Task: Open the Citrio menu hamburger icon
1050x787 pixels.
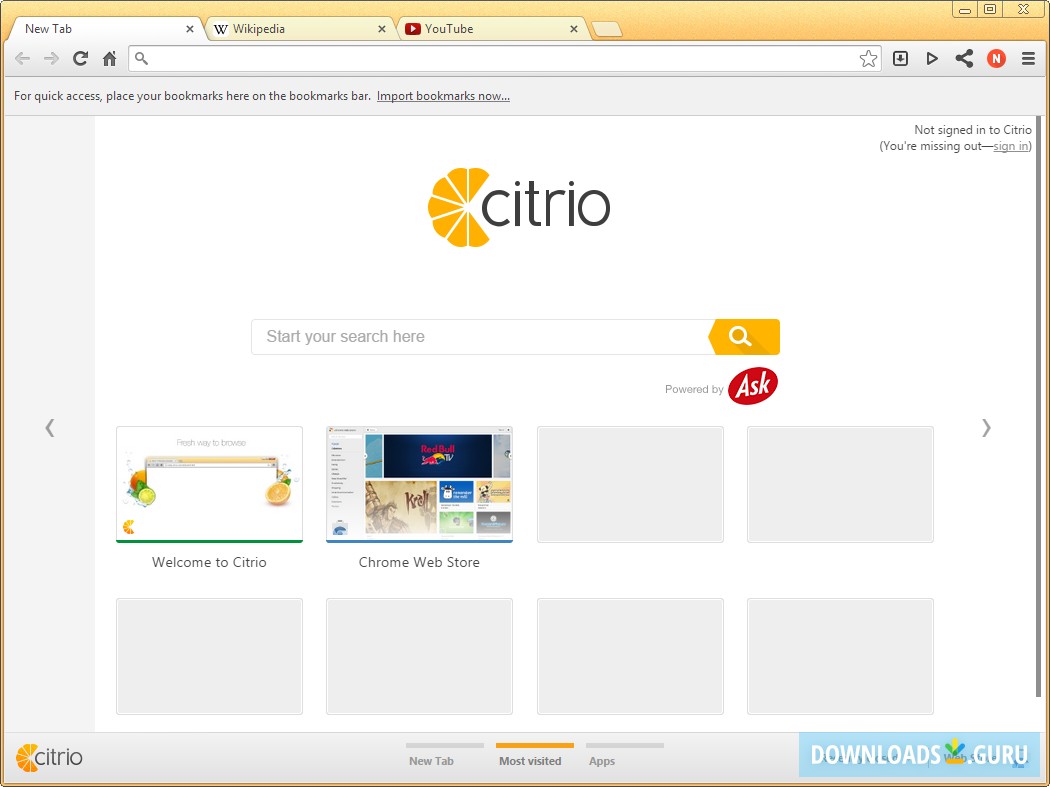Action: coord(1028,59)
